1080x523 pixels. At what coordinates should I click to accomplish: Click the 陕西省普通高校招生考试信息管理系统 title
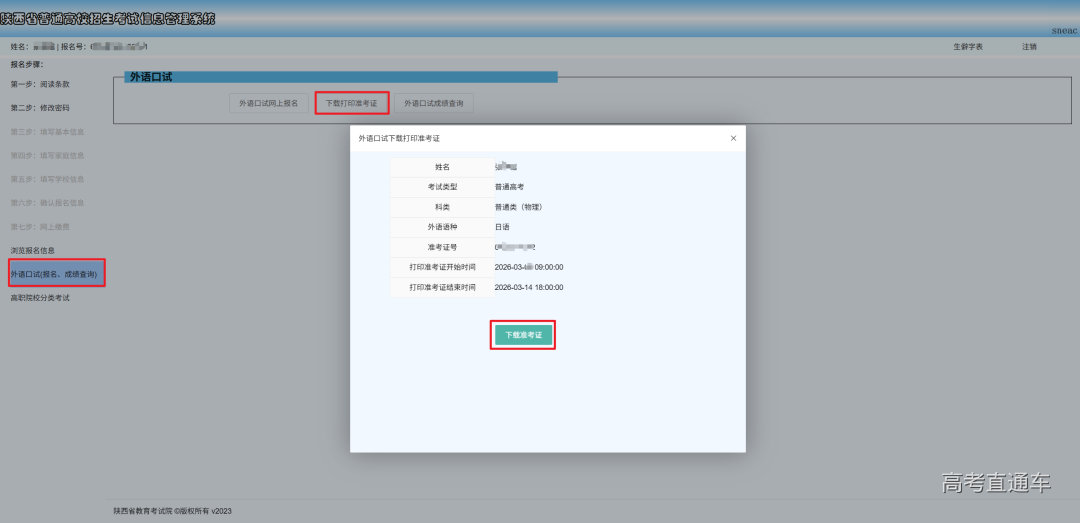pyautogui.click(x=108, y=19)
